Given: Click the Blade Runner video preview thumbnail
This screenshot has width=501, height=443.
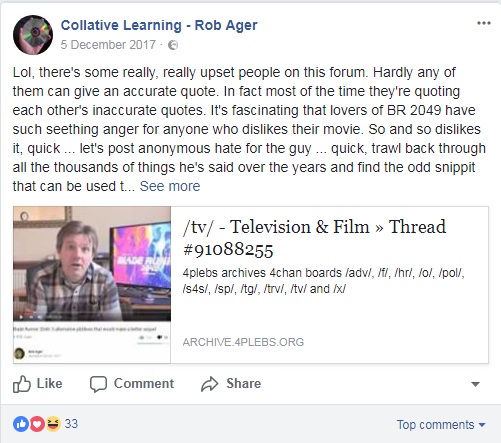Looking at the screenshot, I should coord(92,285).
